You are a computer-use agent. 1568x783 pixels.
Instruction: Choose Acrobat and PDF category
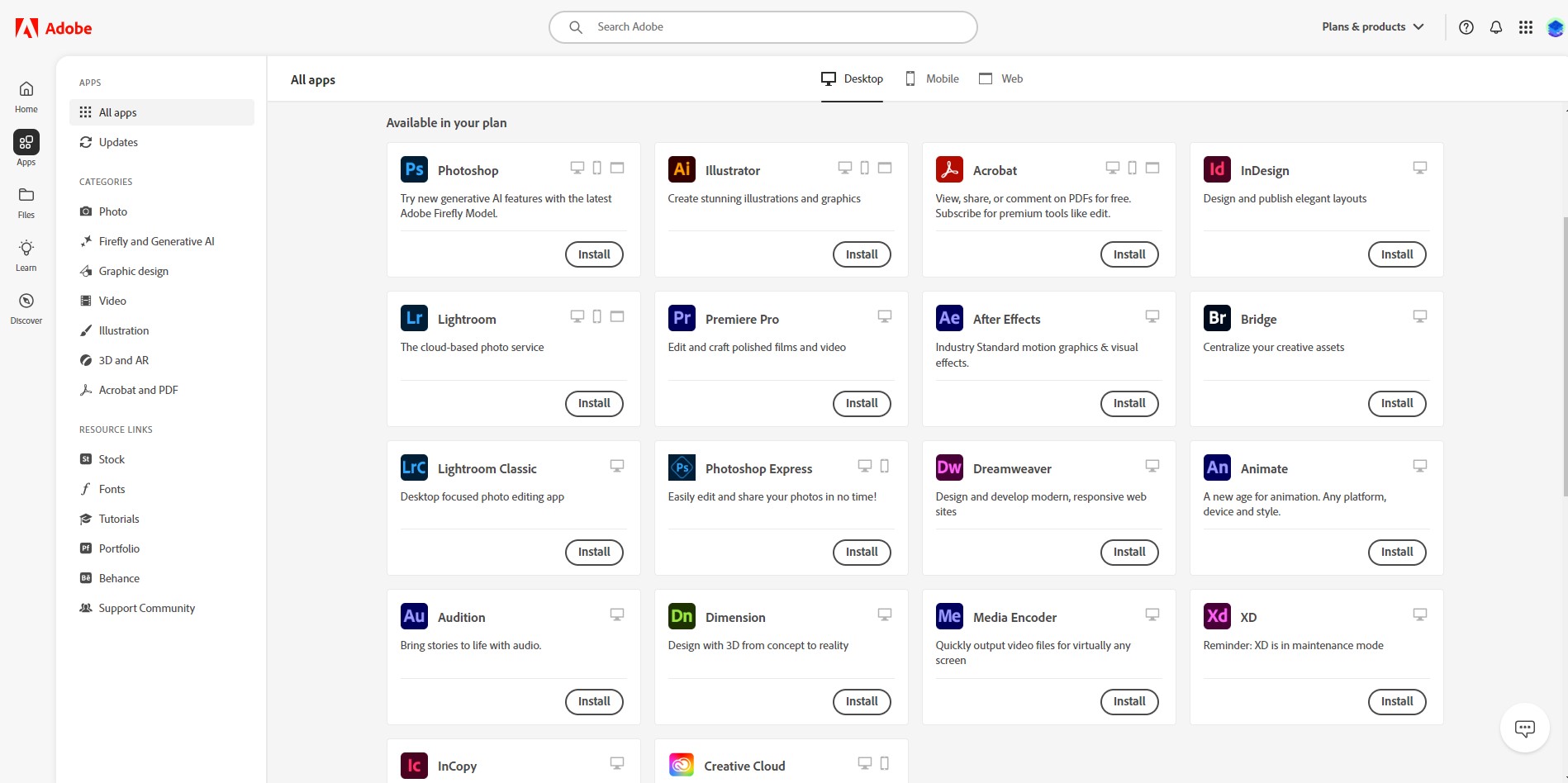[162, 390]
